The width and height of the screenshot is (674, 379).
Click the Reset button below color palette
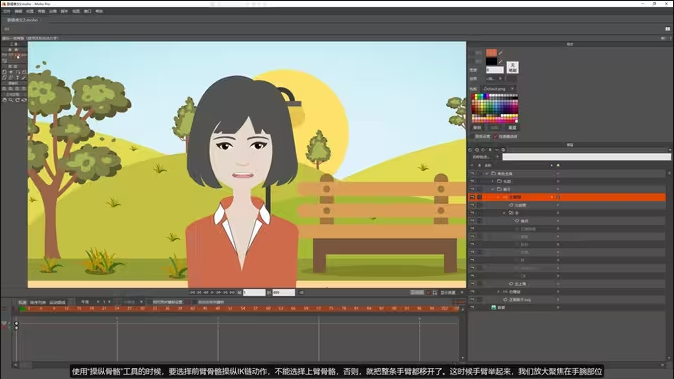click(512, 128)
